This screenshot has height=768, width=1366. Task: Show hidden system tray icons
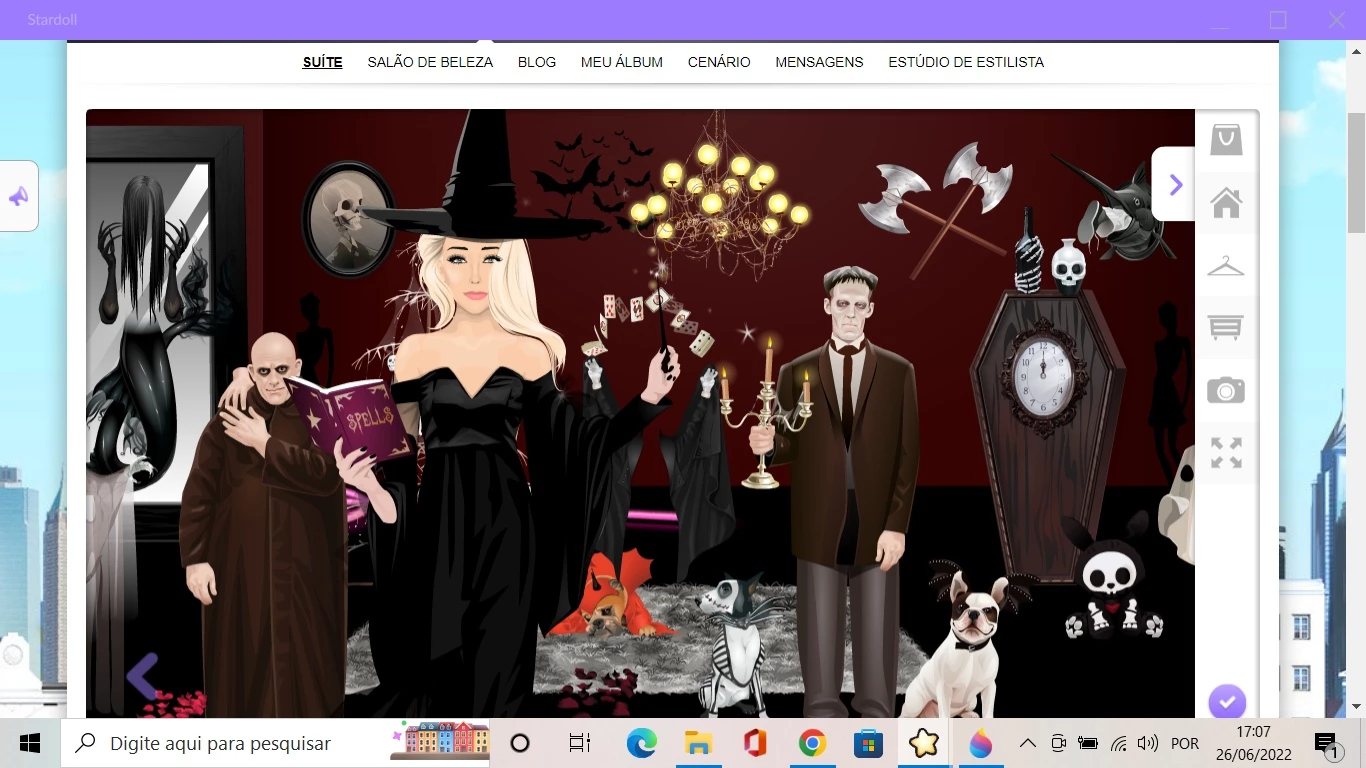point(1027,743)
